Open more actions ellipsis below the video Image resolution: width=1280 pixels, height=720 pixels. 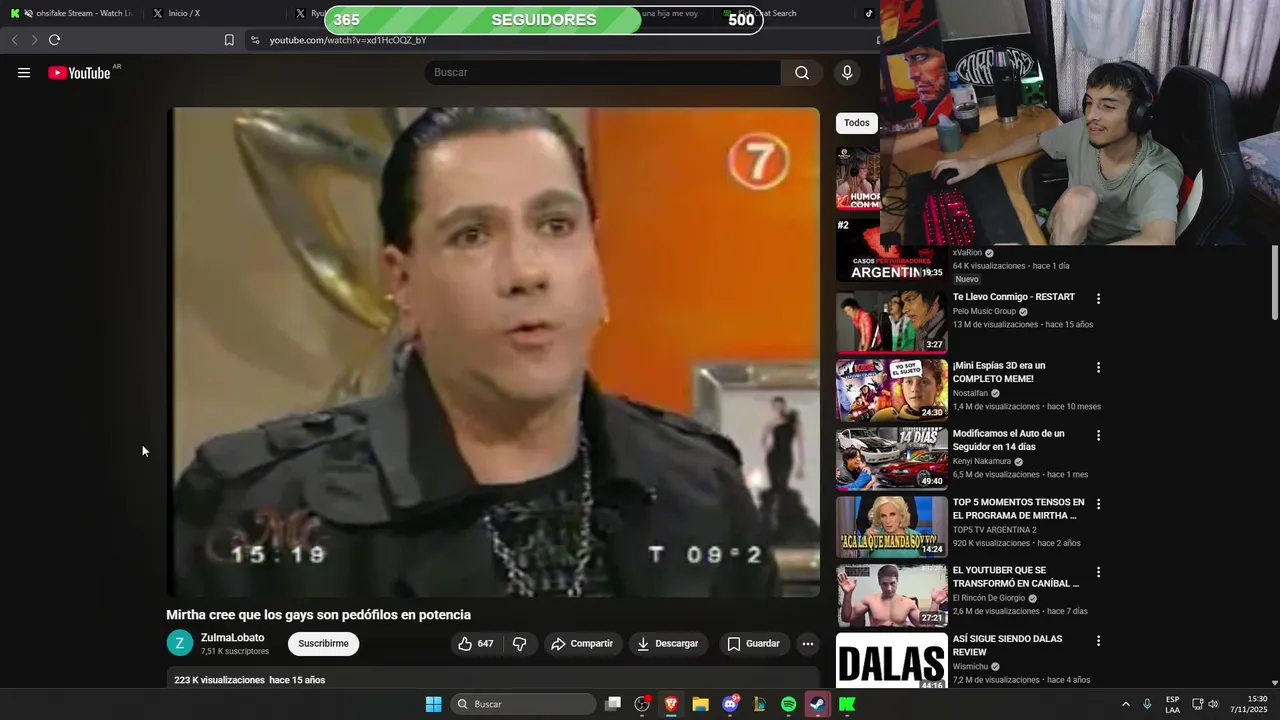tap(808, 644)
